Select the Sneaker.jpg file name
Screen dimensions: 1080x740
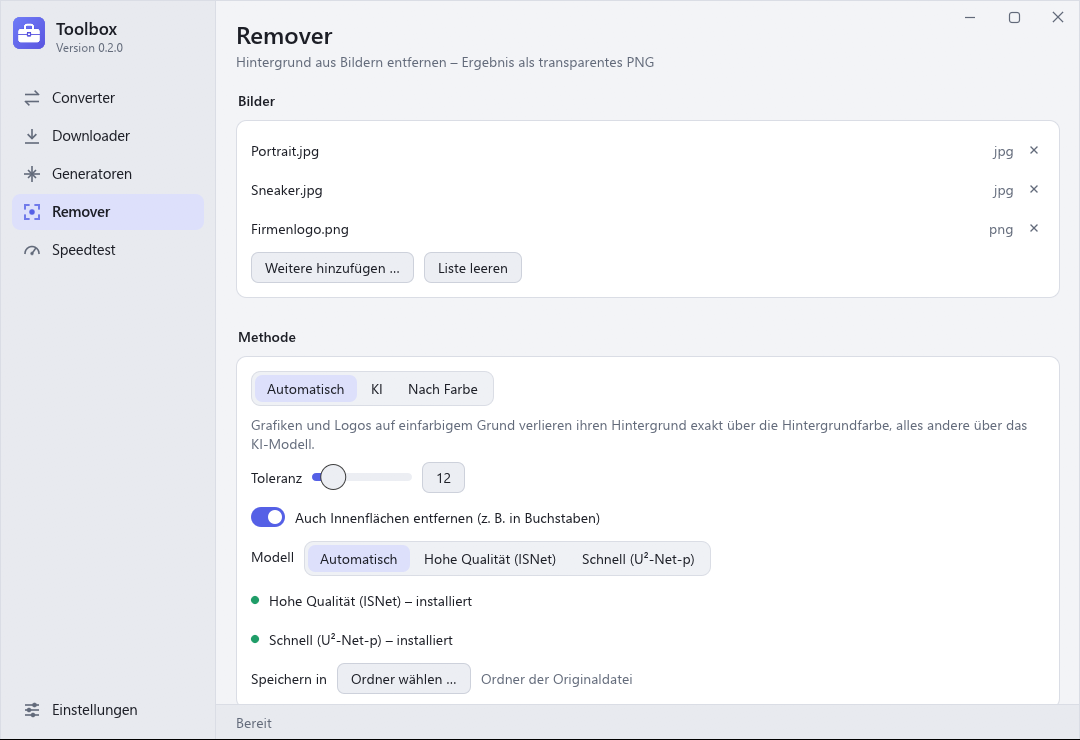coord(287,190)
